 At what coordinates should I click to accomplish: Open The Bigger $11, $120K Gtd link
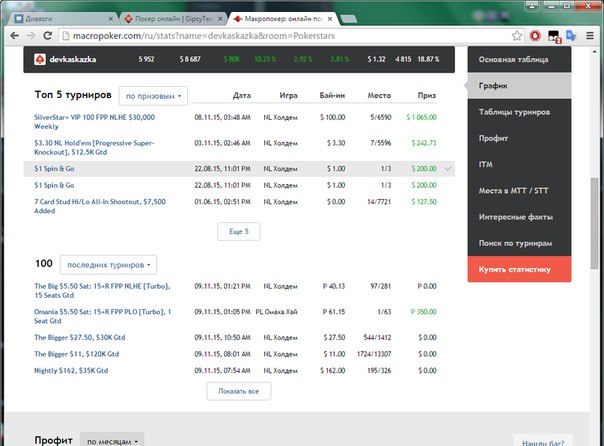pyautogui.click(x=77, y=354)
